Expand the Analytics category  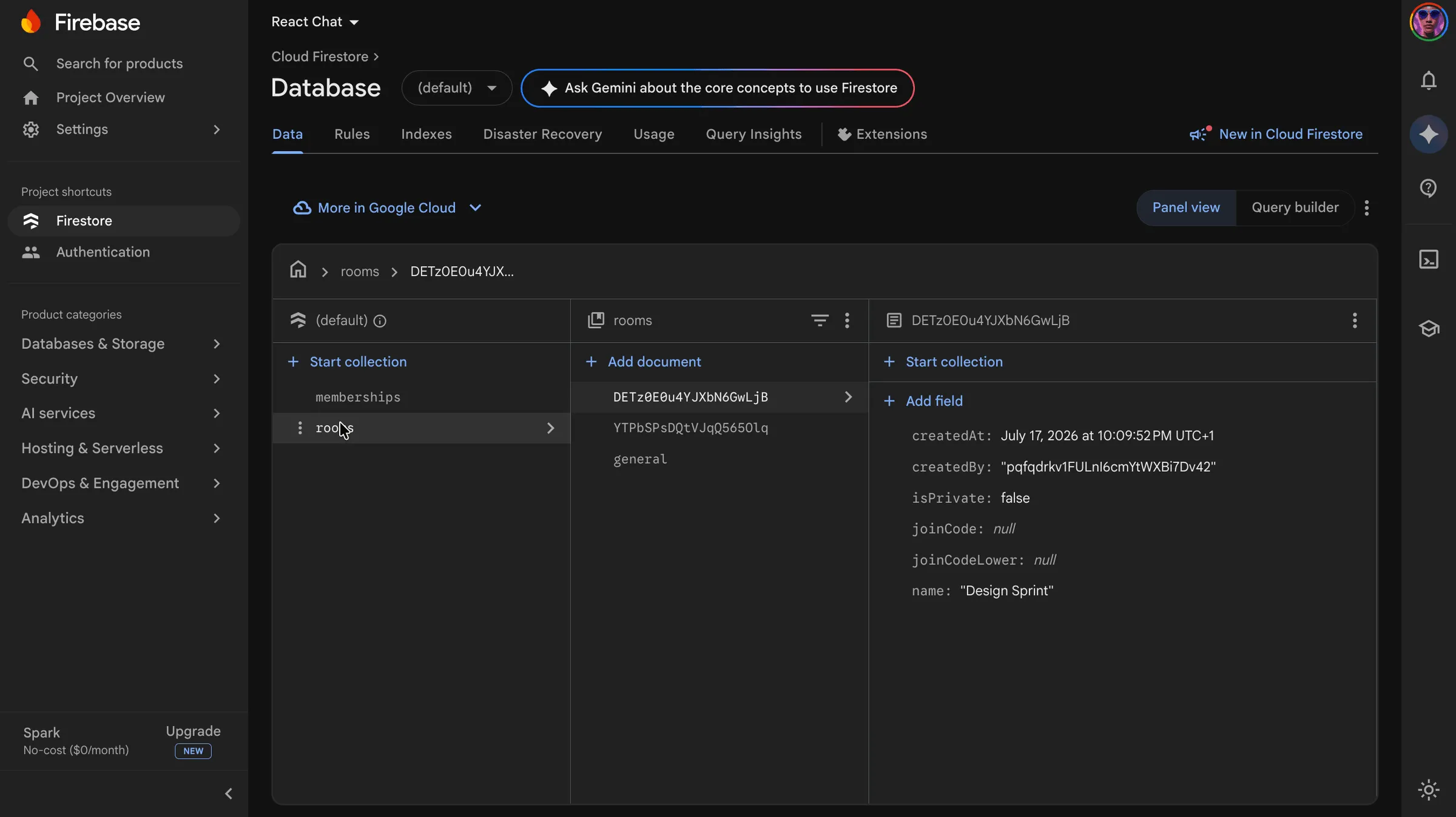point(121,519)
